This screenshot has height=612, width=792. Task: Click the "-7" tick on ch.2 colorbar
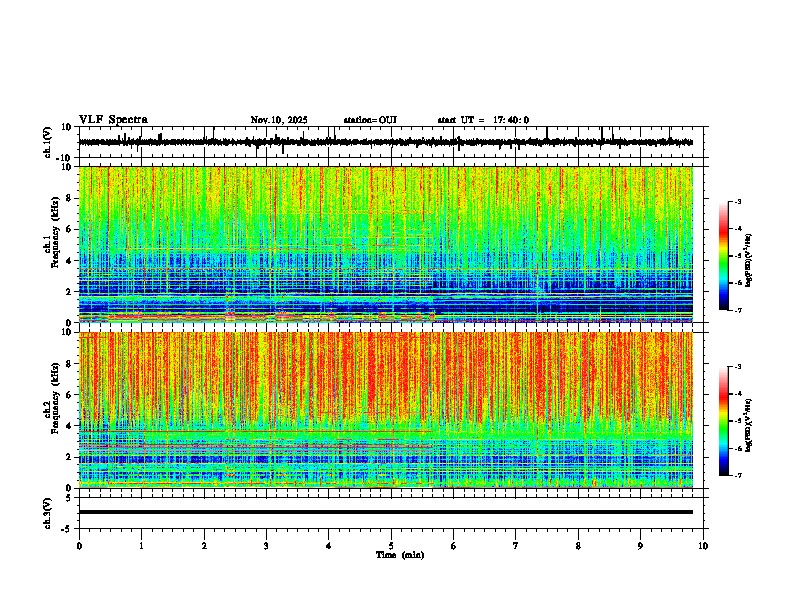pyautogui.click(x=737, y=476)
